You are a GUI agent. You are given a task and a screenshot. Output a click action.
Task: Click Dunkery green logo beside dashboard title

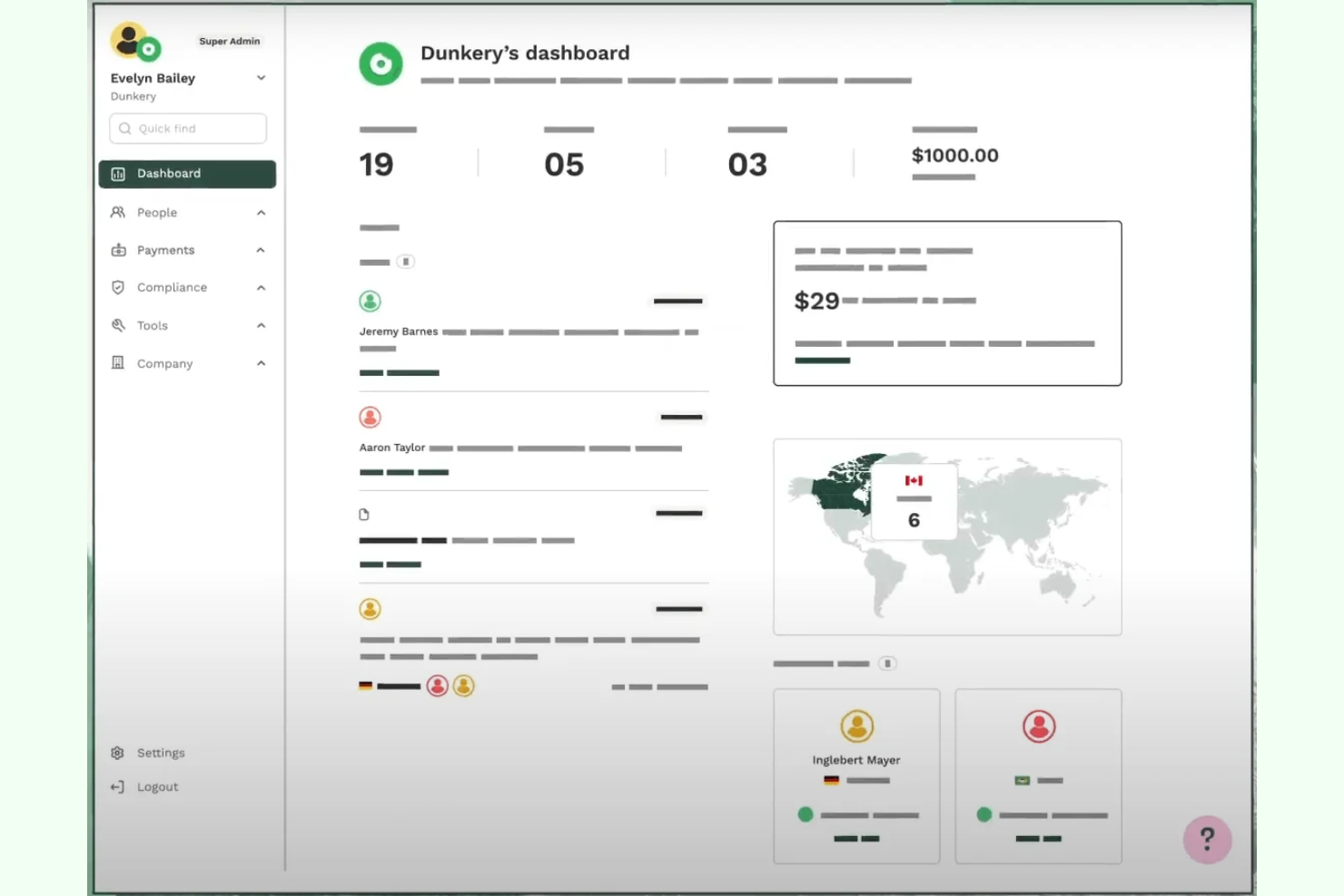[x=380, y=64]
